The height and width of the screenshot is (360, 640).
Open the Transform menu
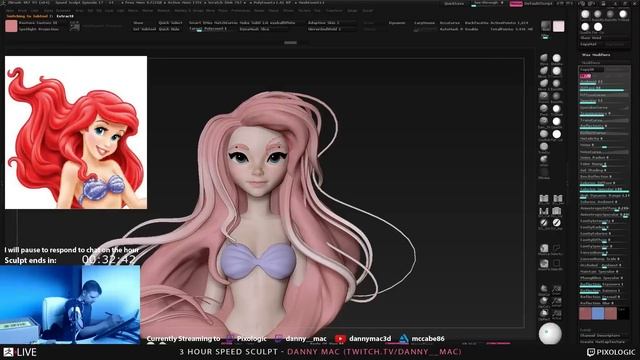pyautogui.click(x=333, y=11)
